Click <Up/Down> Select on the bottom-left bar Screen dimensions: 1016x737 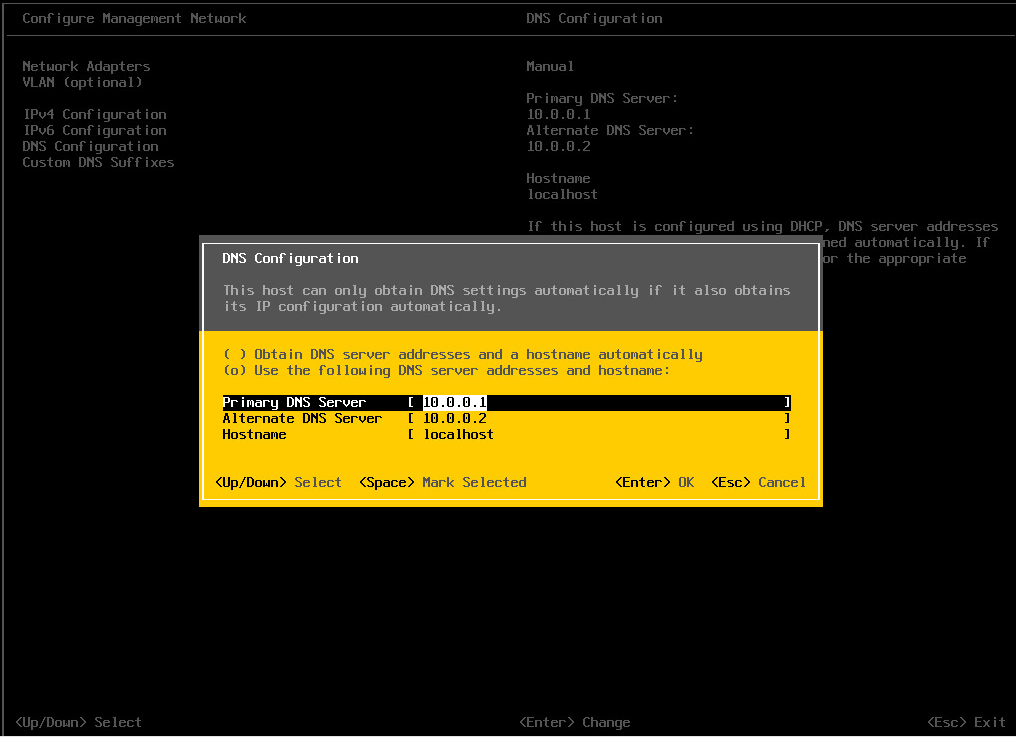pos(78,722)
